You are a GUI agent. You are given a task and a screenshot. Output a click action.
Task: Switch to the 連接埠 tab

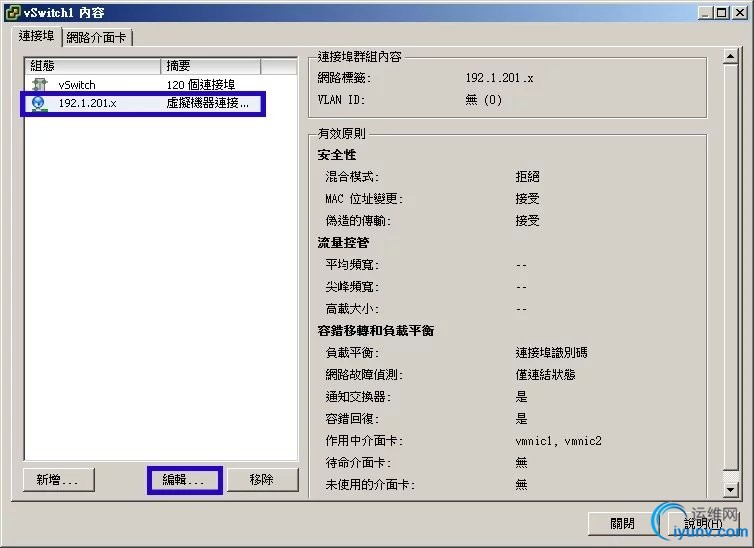[x=36, y=36]
